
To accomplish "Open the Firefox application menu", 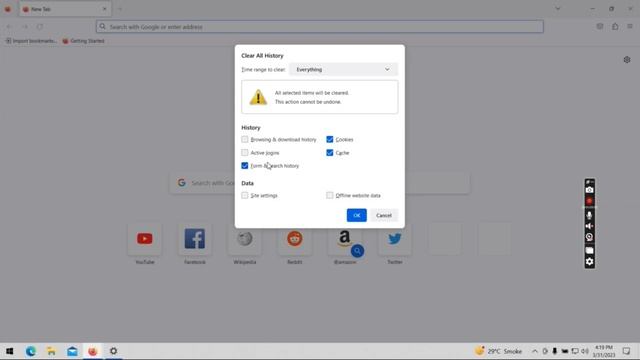I will pos(630,27).
